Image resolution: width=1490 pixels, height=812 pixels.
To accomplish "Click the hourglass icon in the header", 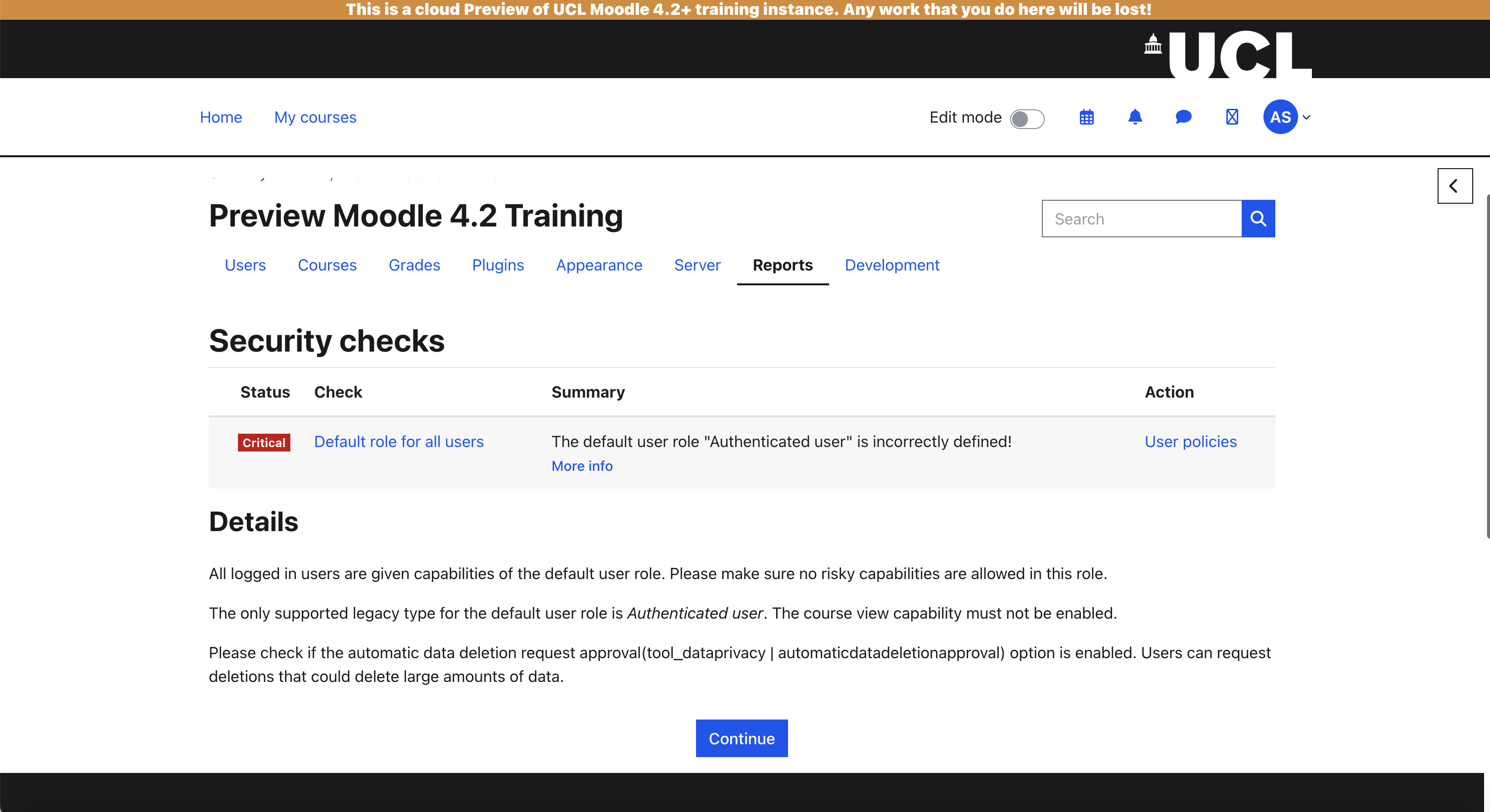I will click(1232, 117).
